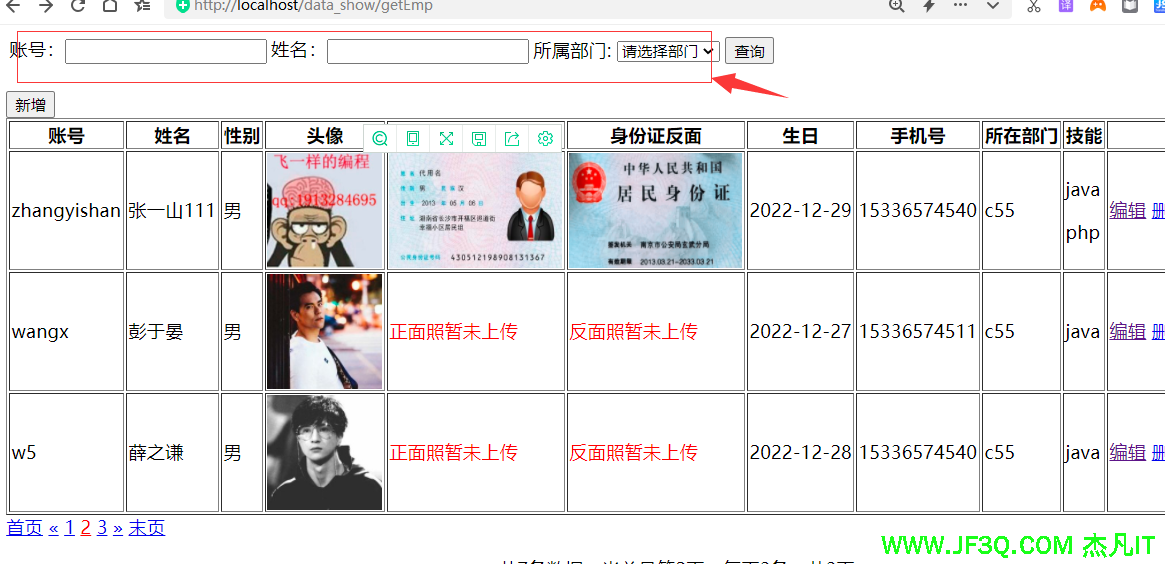Click the 首页 first page link
The image size is (1165, 564).
25,528
